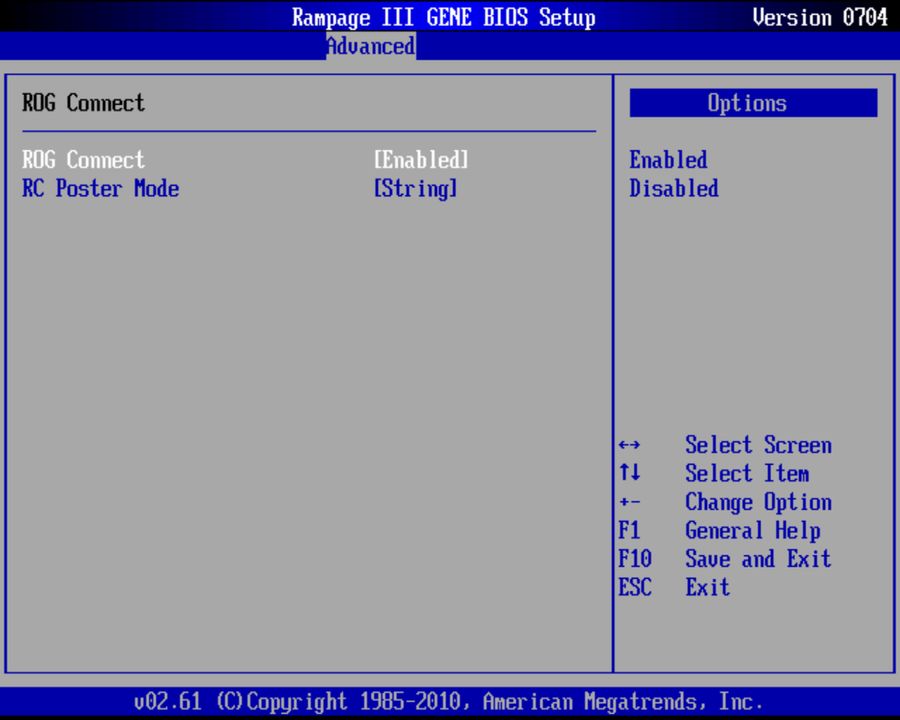Image resolution: width=900 pixels, height=720 pixels.
Task: Click the Change Option help entry
Action: (x=758, y=502)
